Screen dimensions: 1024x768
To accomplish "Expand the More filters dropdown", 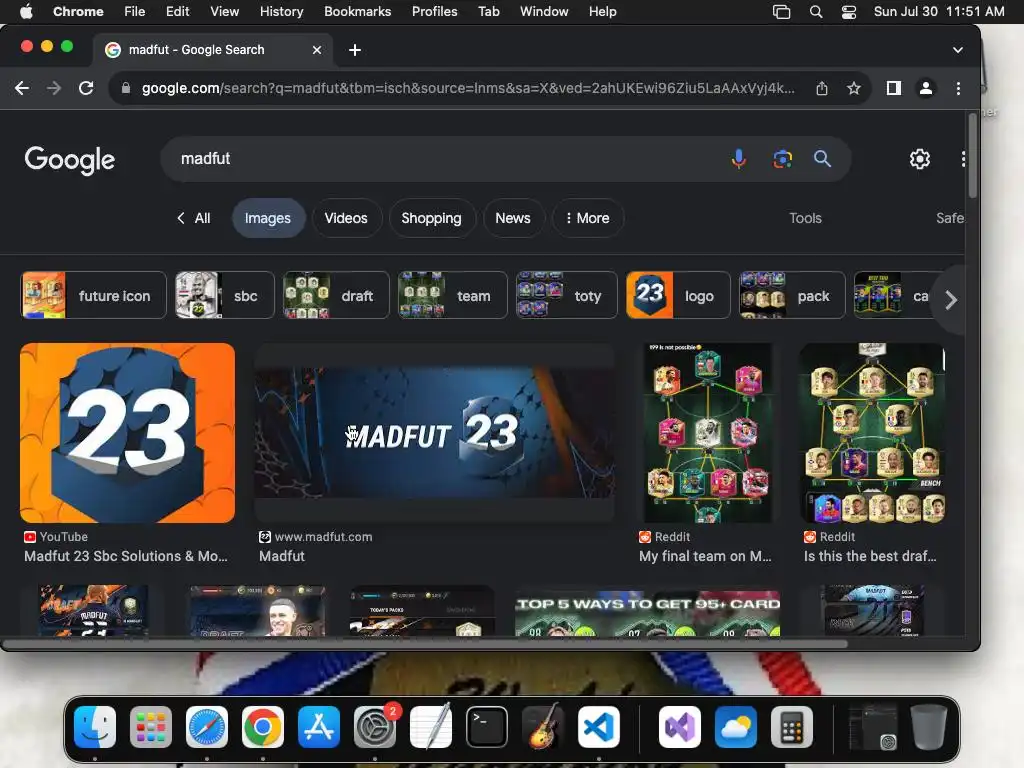I will (x=588, y=218).
